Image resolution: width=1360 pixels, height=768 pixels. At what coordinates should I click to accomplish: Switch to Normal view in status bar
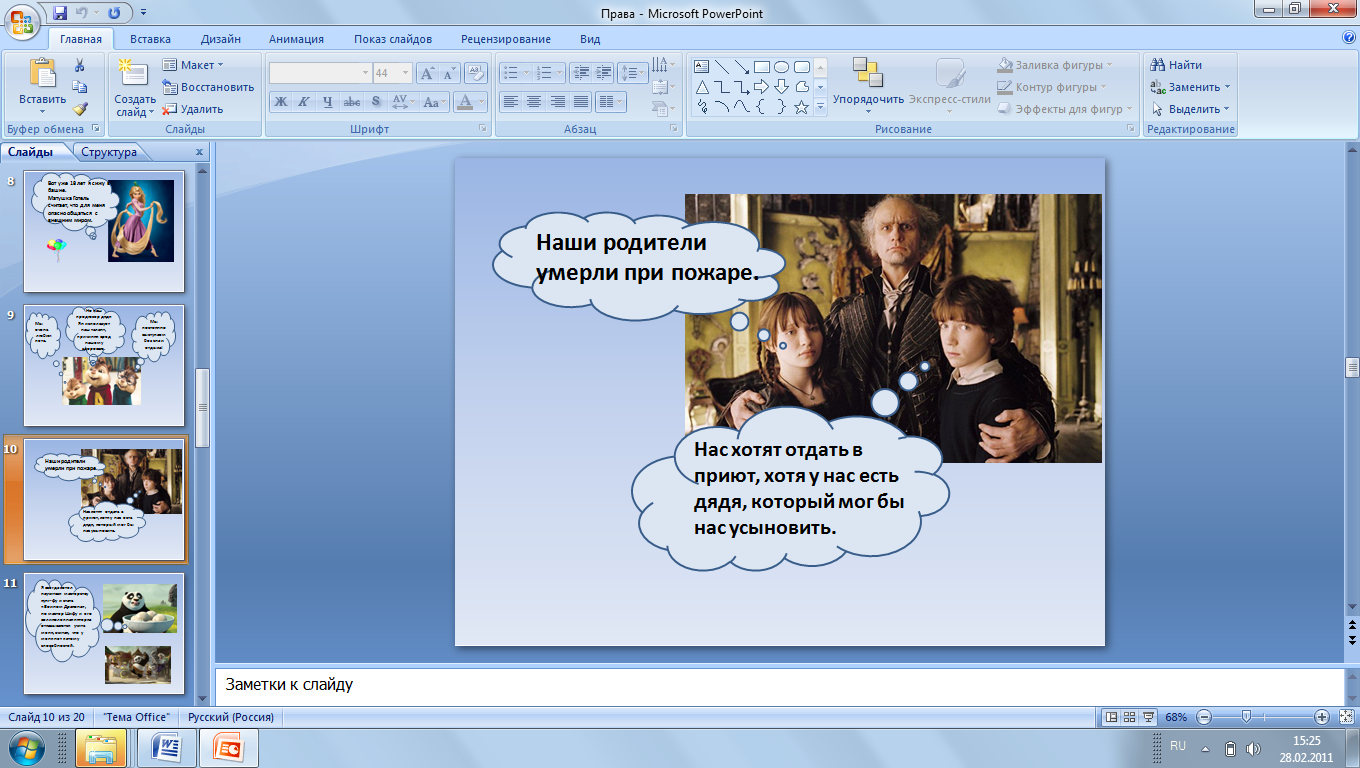[x=1110, y=717]
